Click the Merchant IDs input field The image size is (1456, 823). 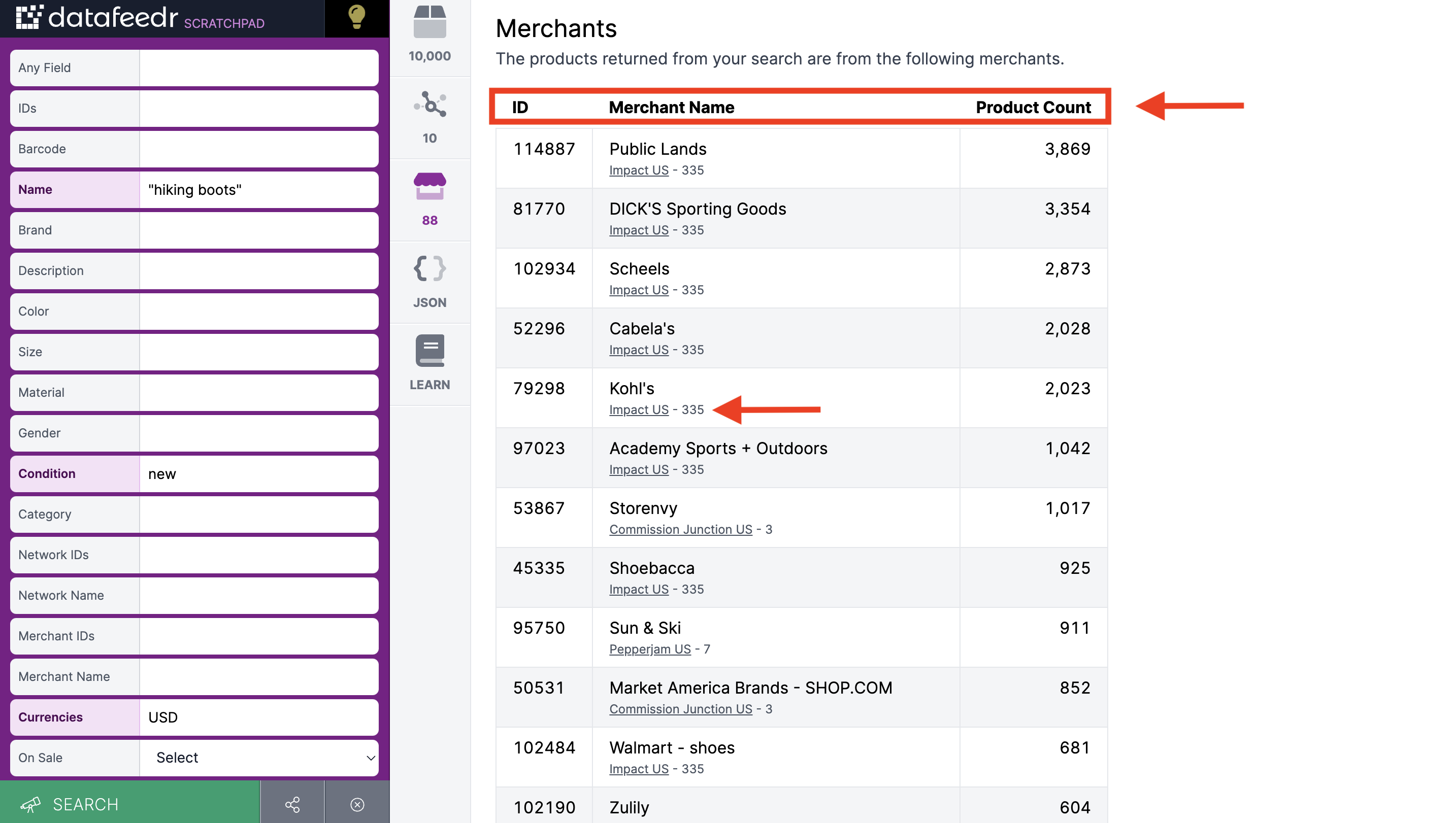pyautogui.click(x=259, y=636)
